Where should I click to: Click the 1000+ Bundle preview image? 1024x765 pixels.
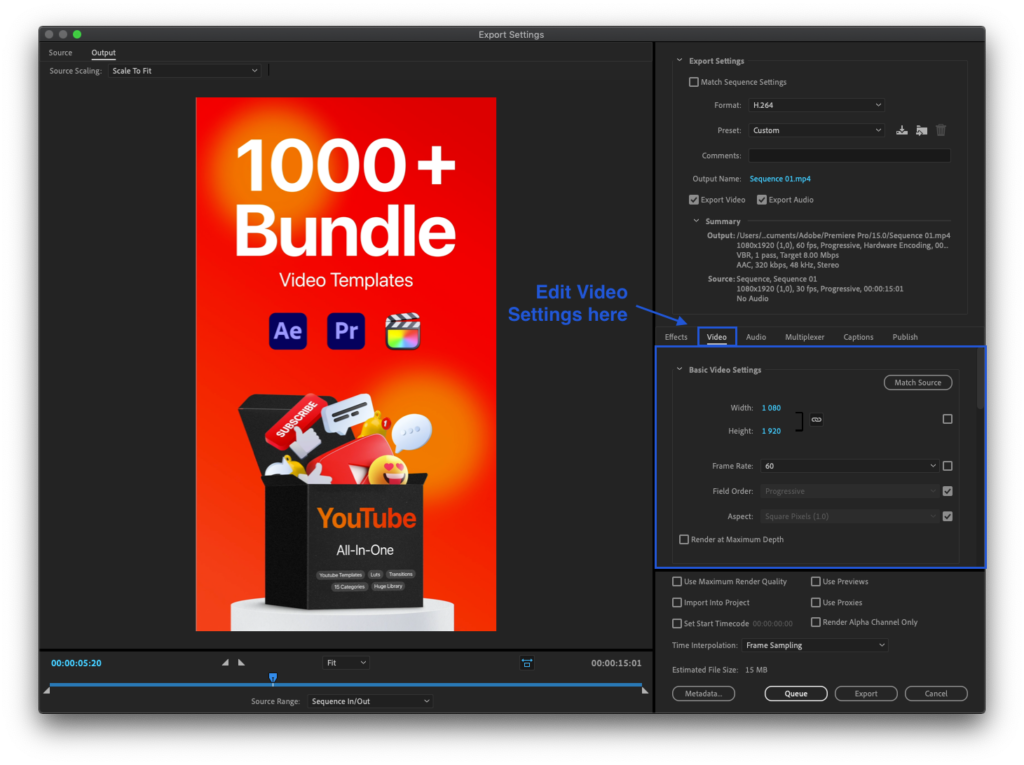(346, 364)
